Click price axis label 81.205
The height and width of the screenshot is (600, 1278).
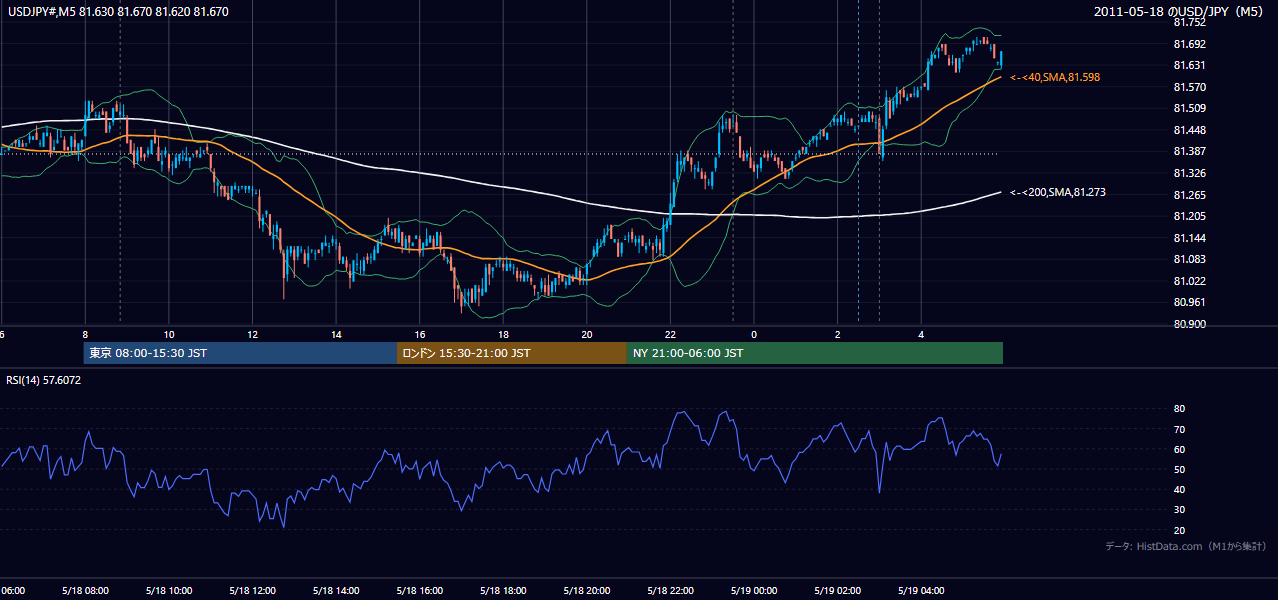point(1188,216)
